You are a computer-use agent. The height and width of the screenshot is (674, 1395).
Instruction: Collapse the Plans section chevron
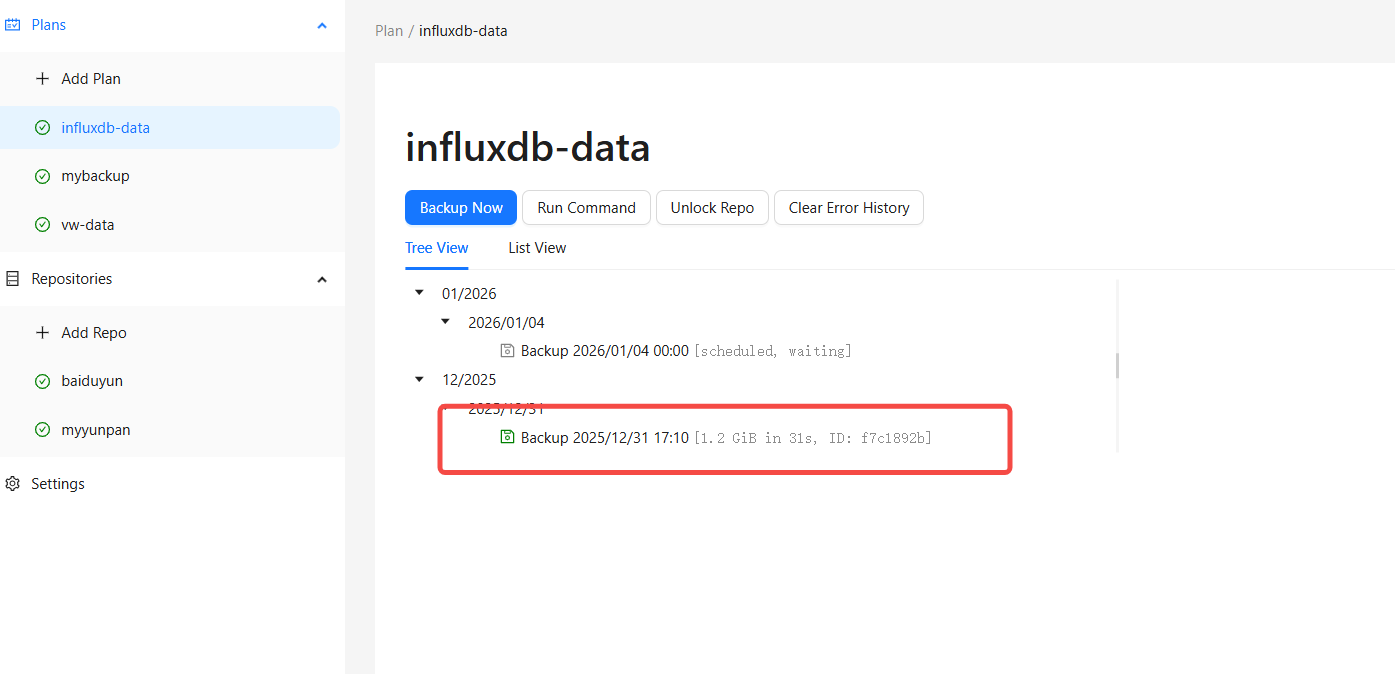coord(322,25)
